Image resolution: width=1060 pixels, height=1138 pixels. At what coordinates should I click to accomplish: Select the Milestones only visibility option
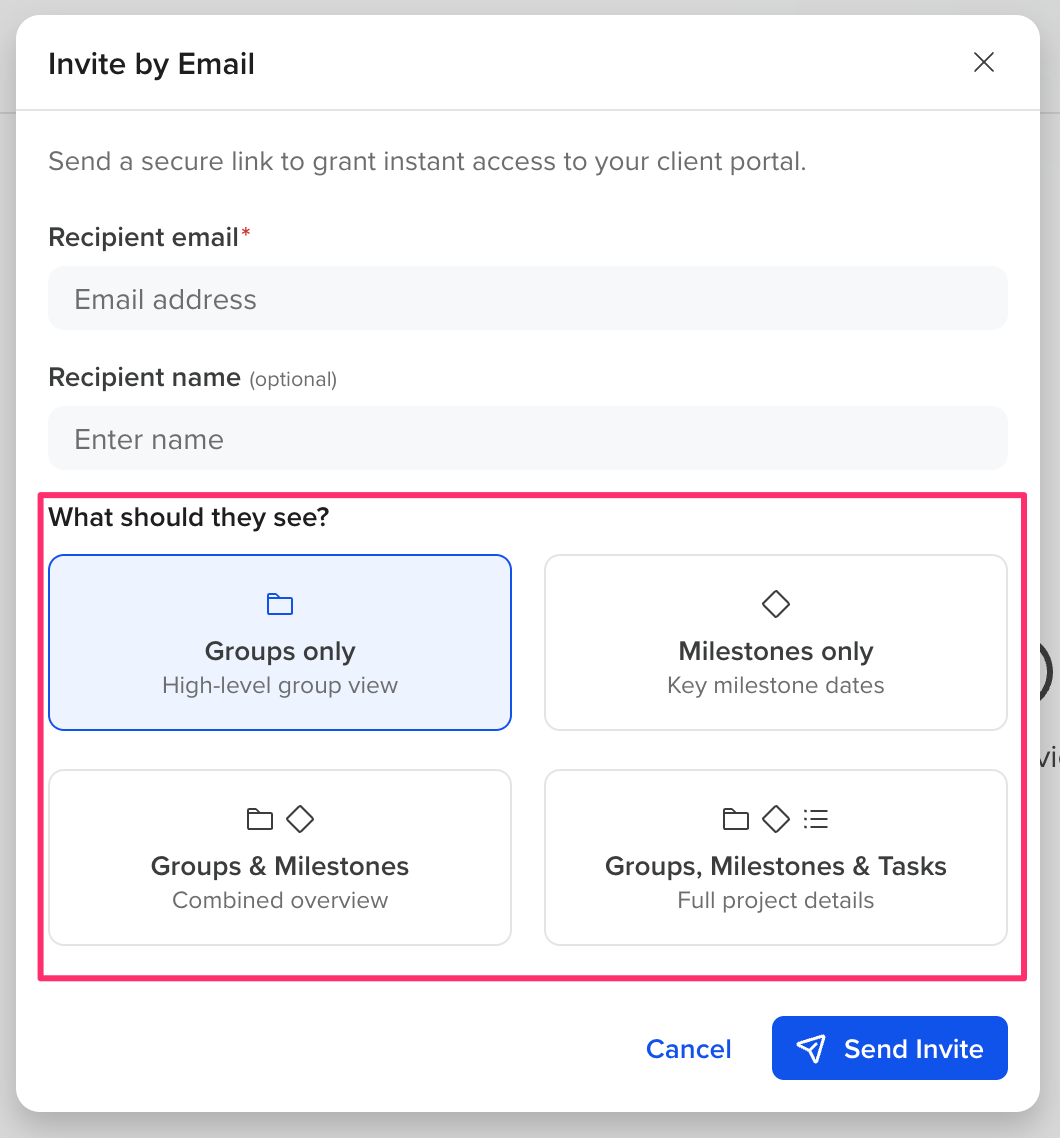click(776, 642)
